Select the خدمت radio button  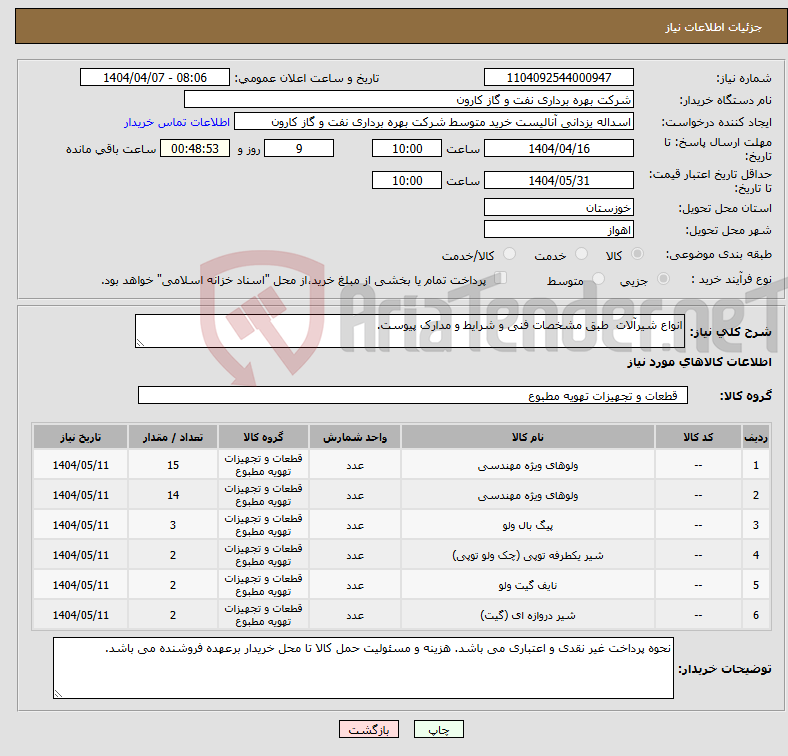point(581,254)
